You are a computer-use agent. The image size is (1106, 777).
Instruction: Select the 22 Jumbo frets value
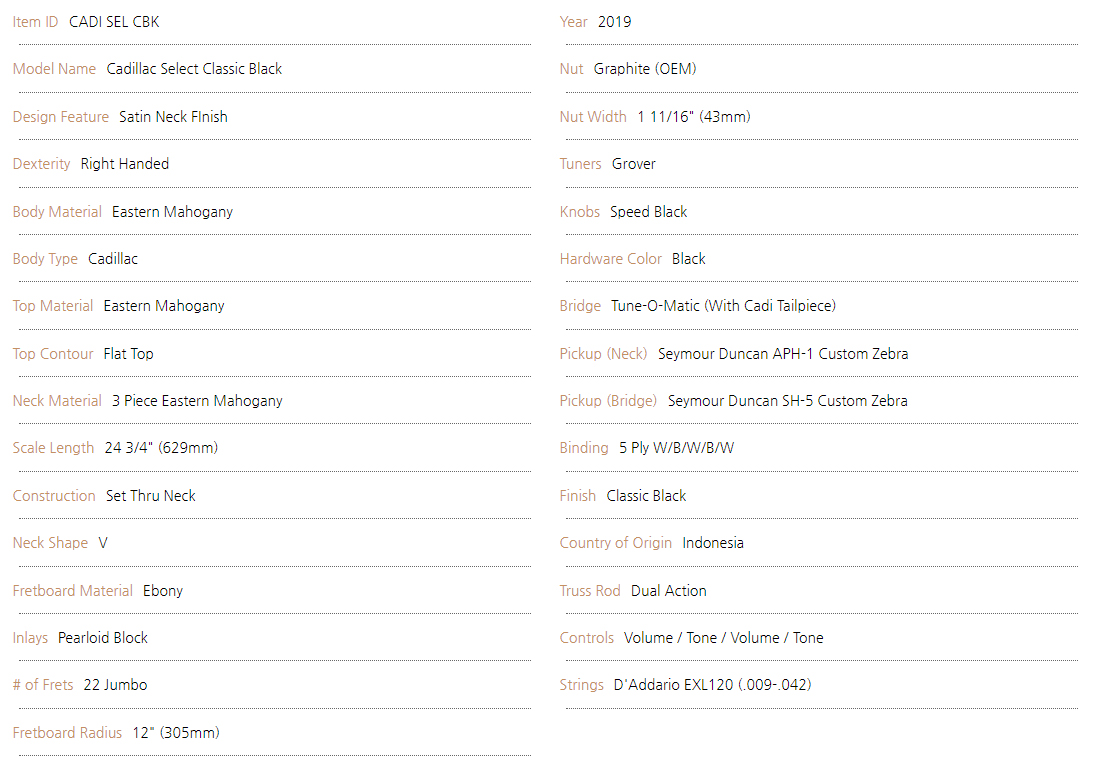[x=115, y=685]
